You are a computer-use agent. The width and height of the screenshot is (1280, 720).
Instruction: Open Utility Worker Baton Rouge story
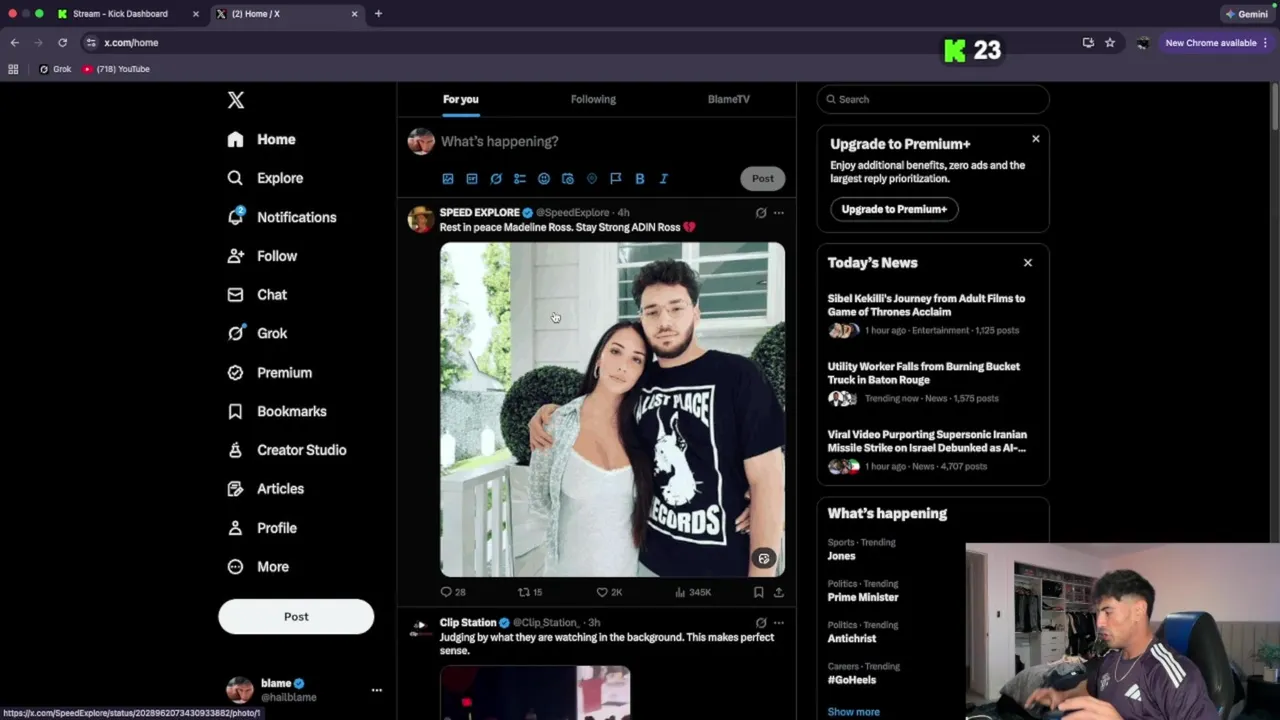[932, 382]
